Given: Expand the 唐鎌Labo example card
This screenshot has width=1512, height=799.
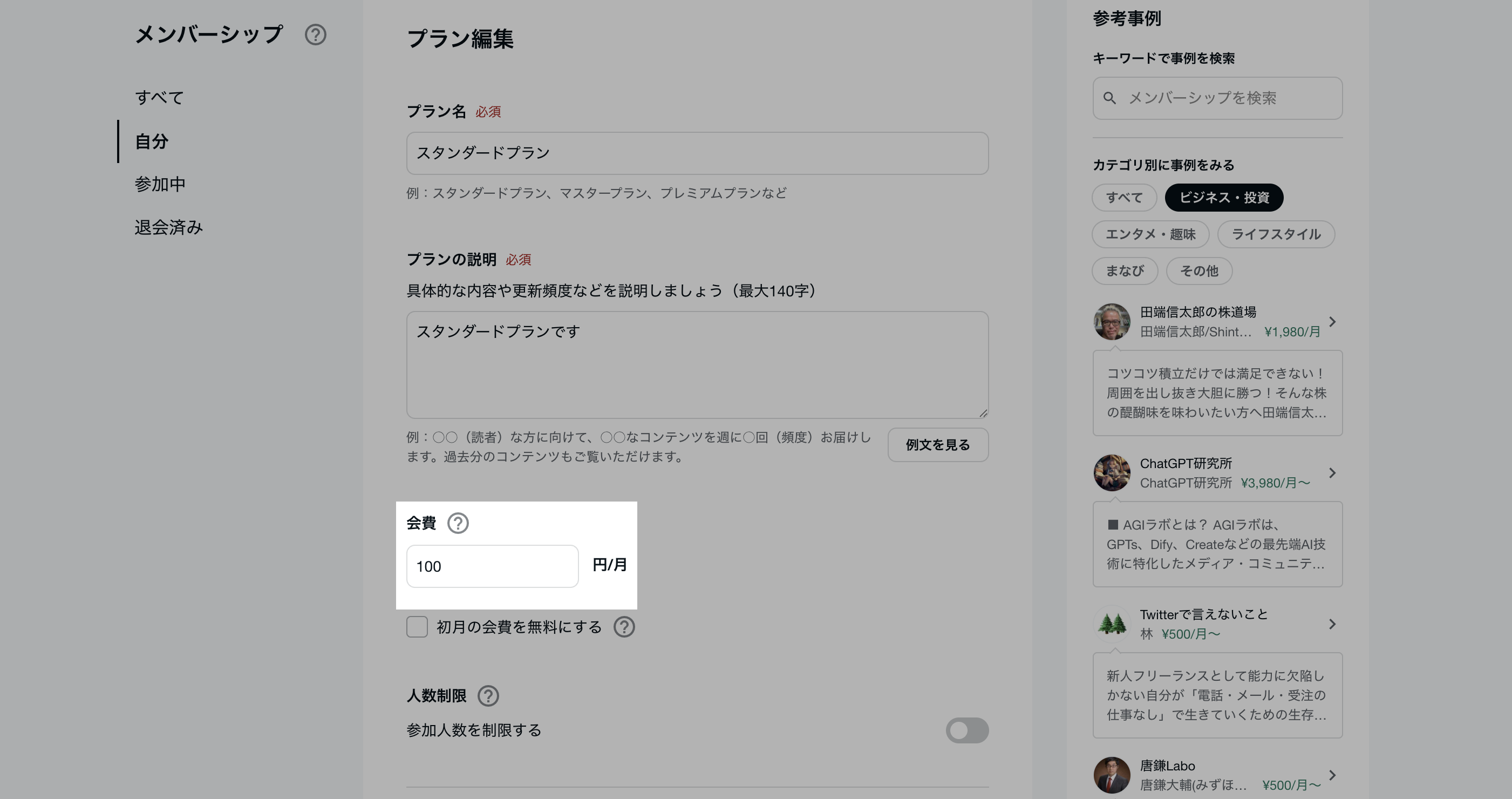Looking at the screenshot, I should (1332, 775).
